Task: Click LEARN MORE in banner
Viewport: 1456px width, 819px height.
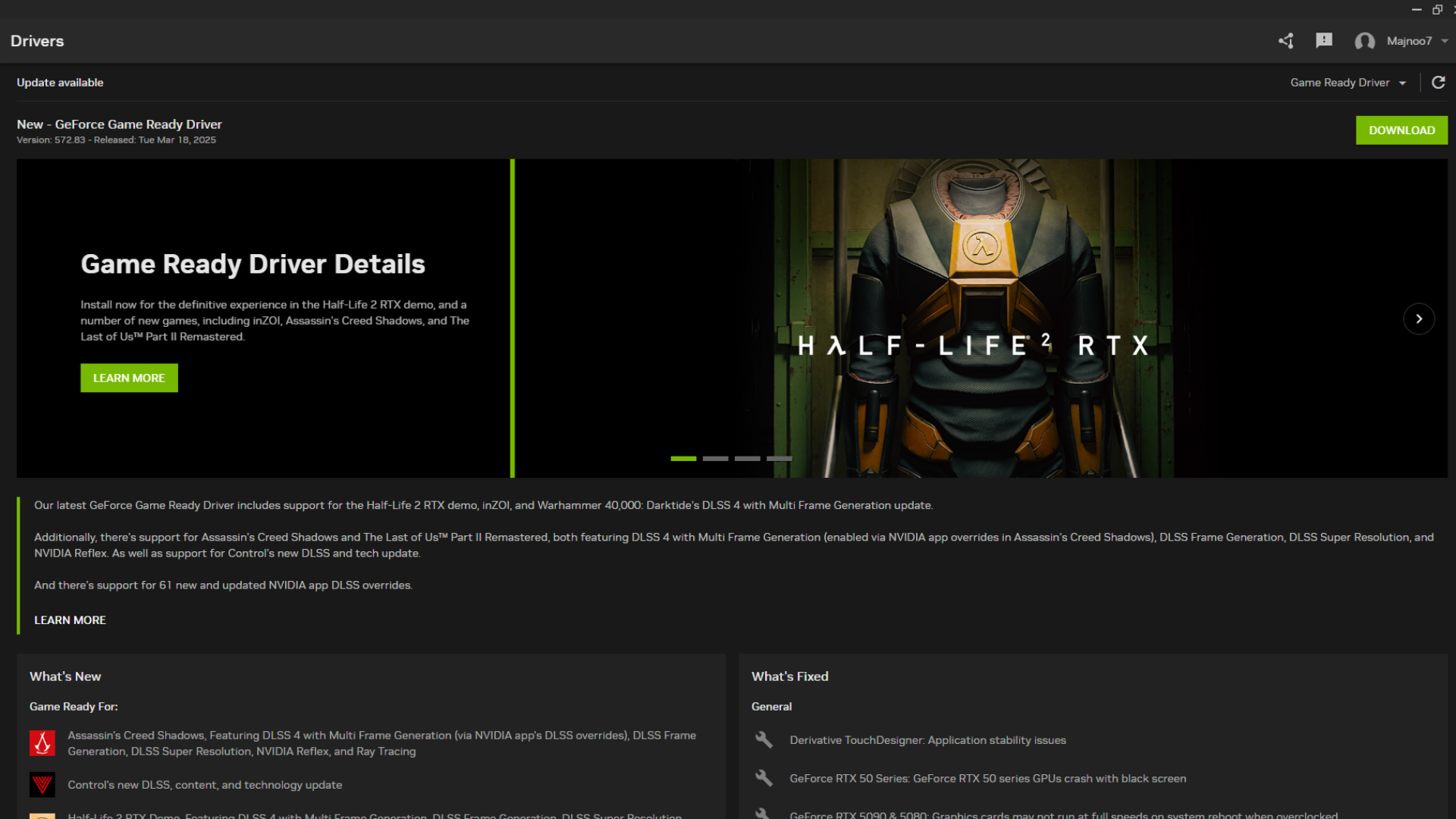Action: point(129,378)
